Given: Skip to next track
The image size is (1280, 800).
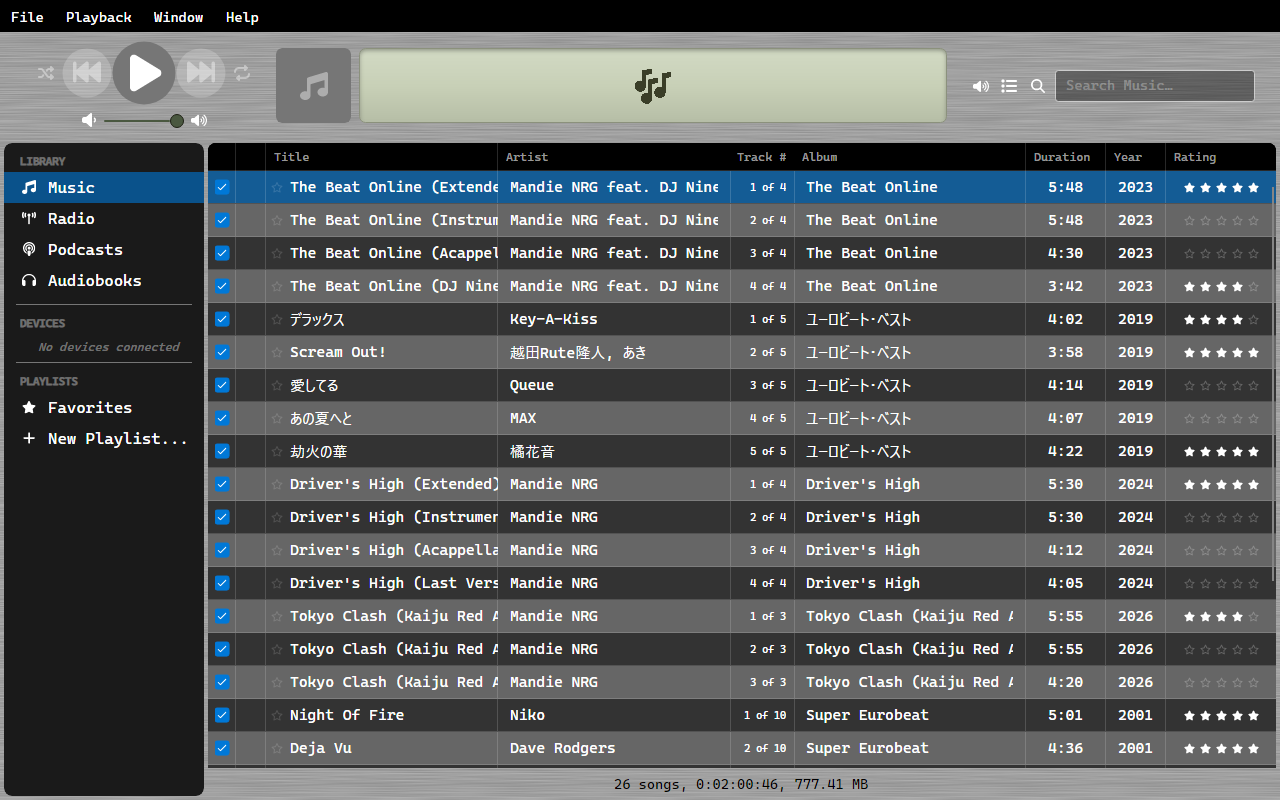Looking at the screenshot, I should (x=201, y=72).
